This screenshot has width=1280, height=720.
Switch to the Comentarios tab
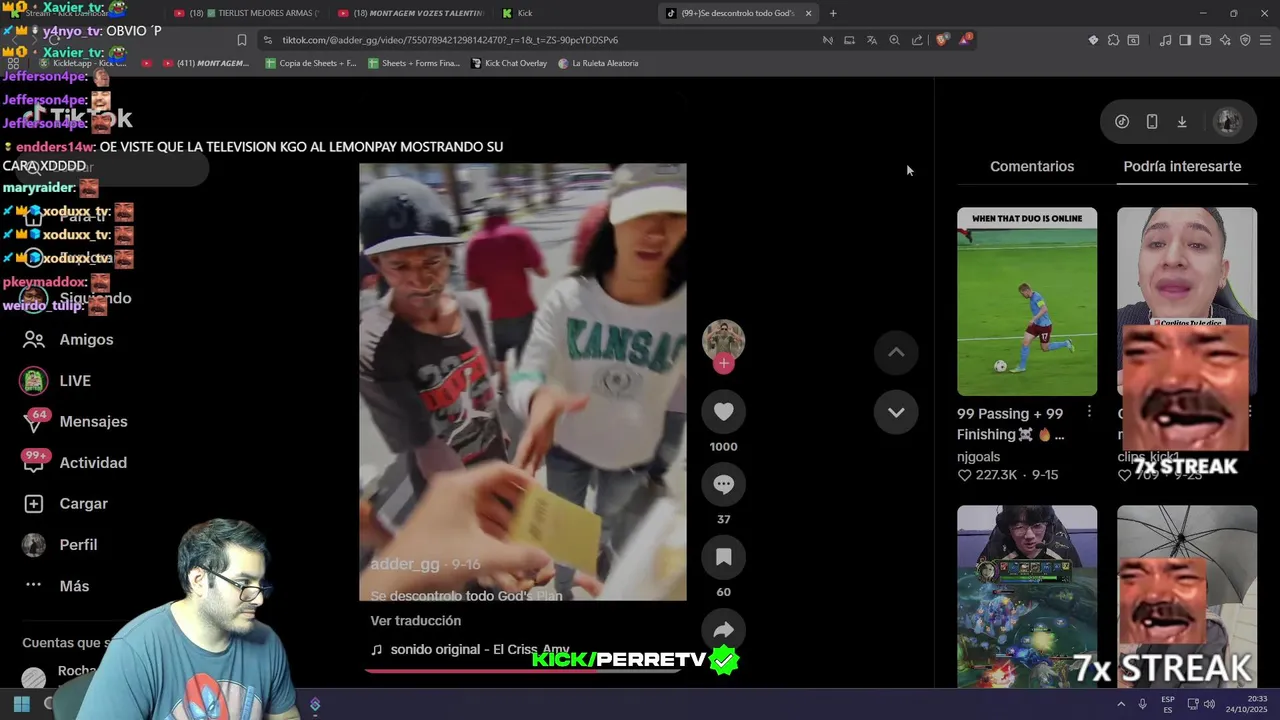[1032, 166]
